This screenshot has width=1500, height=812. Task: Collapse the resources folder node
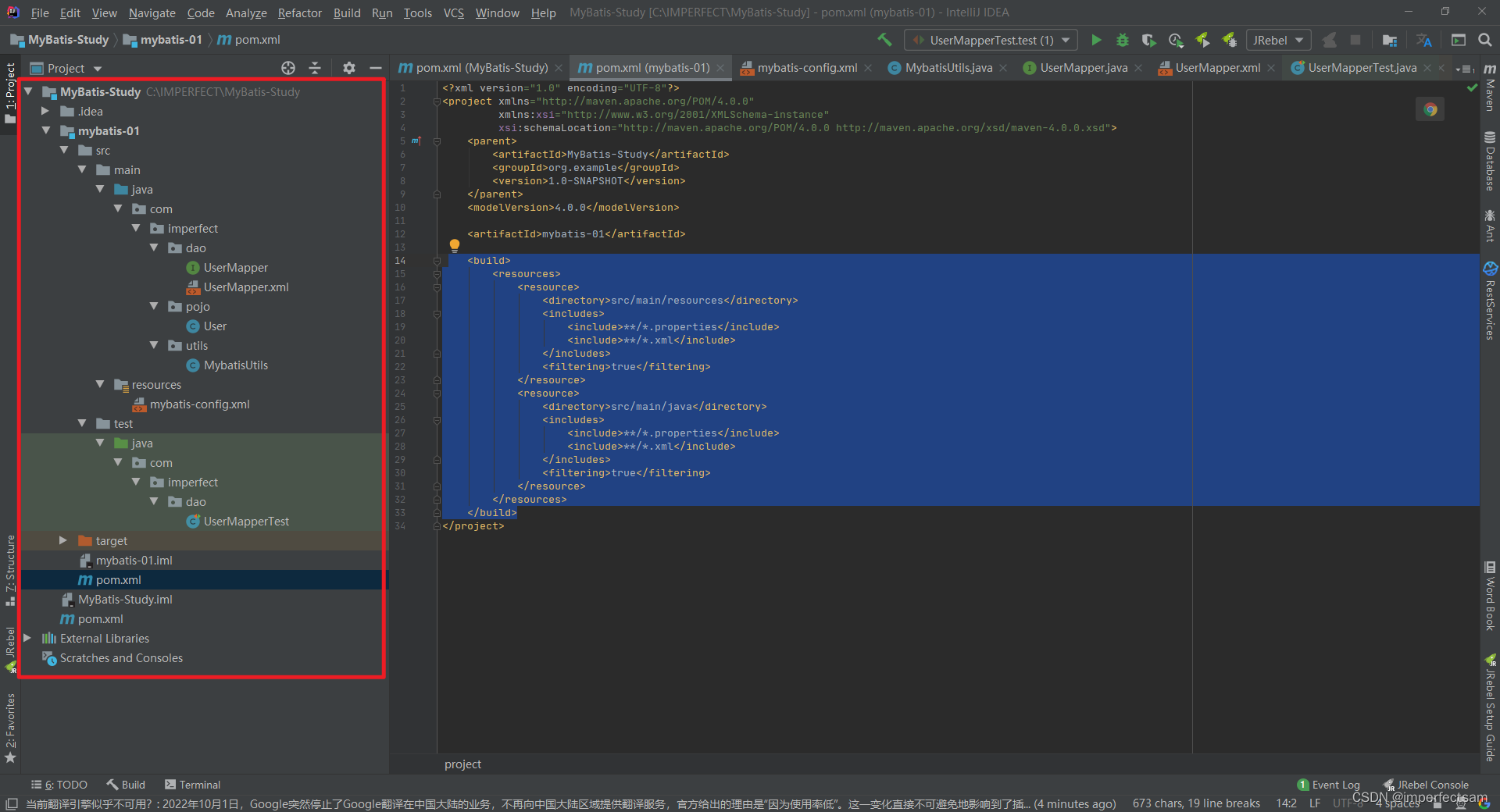[100, 384]
